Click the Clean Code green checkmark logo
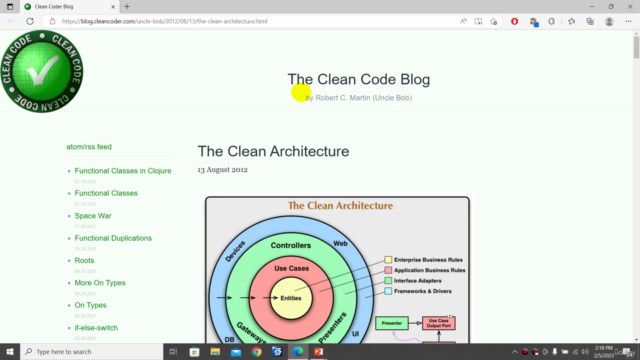Image resolution: width=640 pixels, height=360 pixels. coord(42,71)
